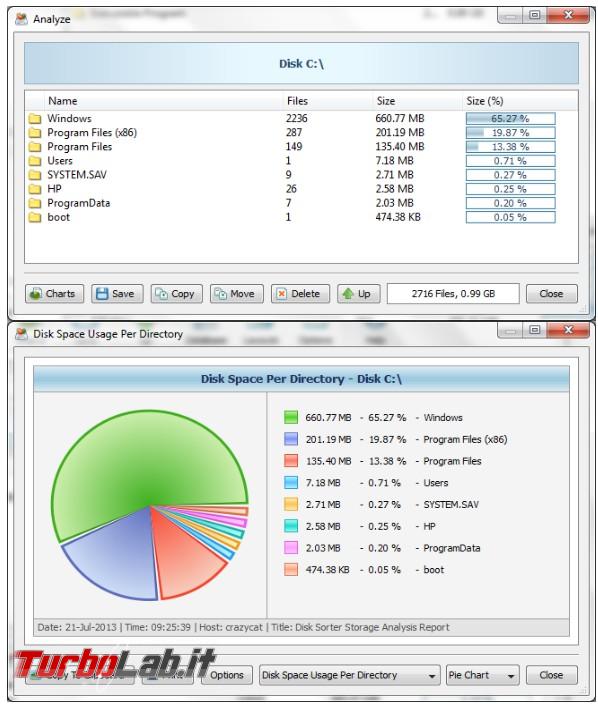Screen dimensions: 598x704
Task: Close the Analyze dialog with Close button
Action: pos(551,294)
